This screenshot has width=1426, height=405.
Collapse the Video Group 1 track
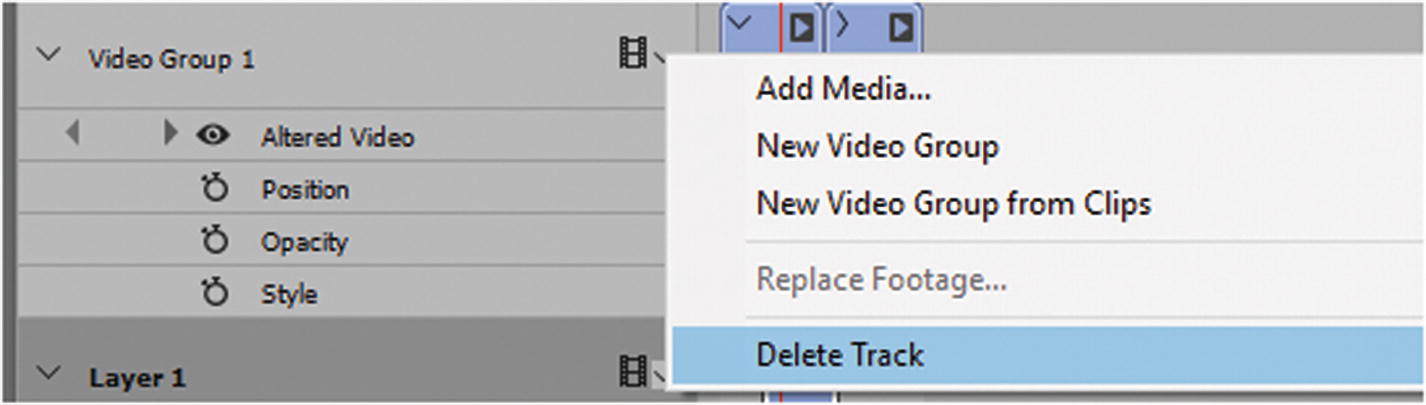click(x=48, y=56)
